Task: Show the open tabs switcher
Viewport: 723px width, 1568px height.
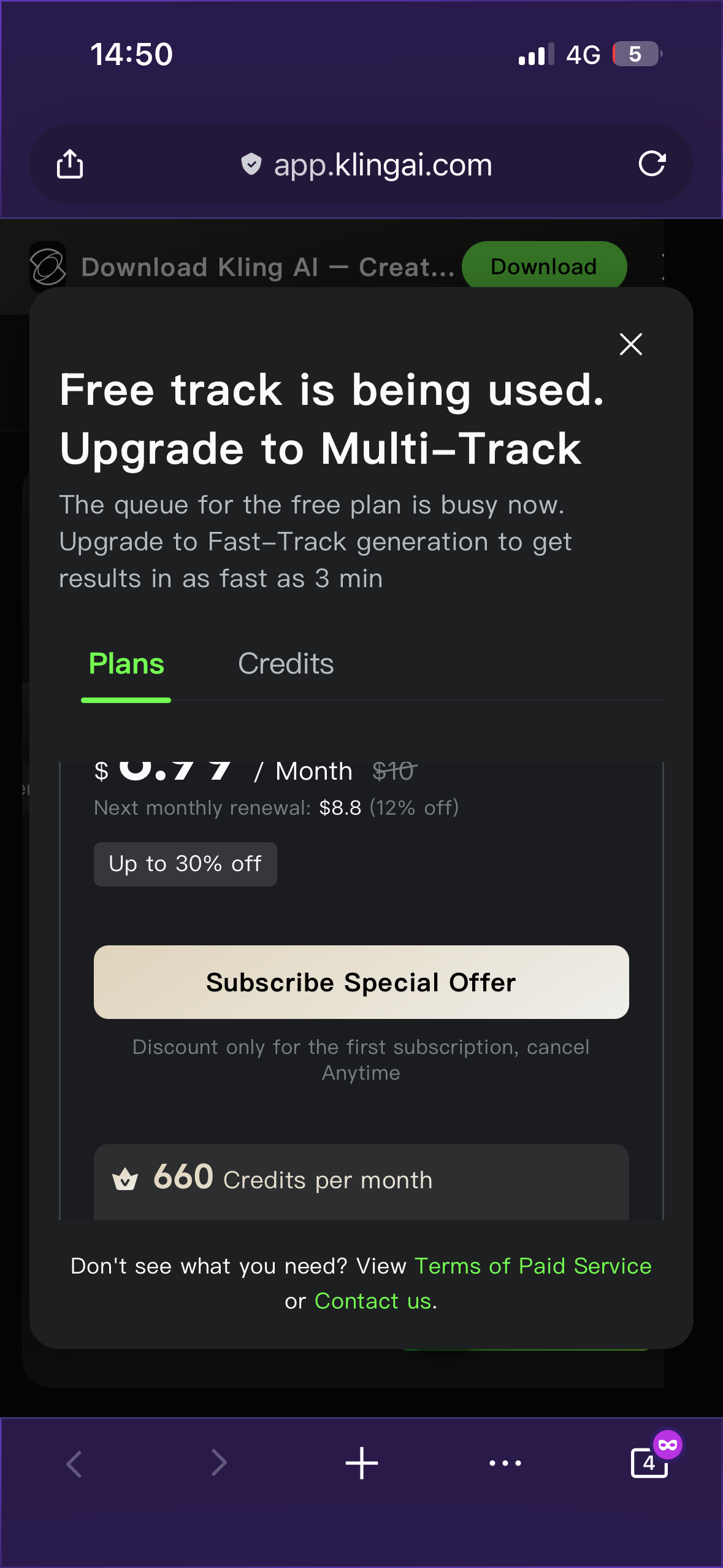Action: (x=649, y=1463)
